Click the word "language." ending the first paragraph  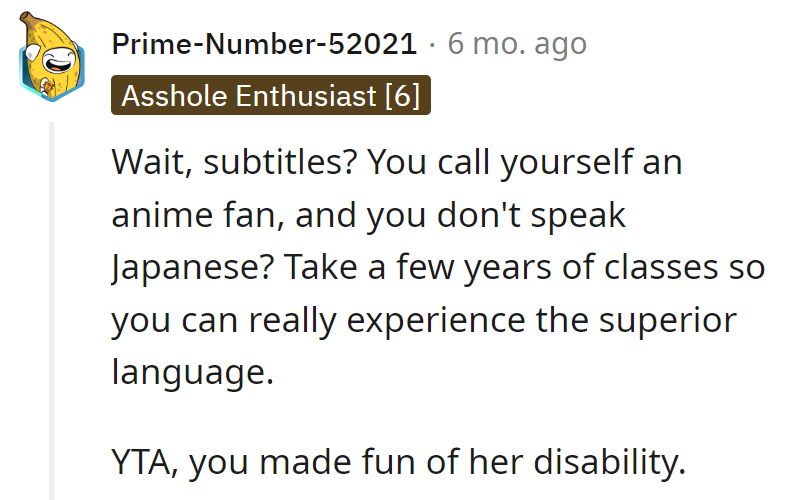tap(190, 375)
